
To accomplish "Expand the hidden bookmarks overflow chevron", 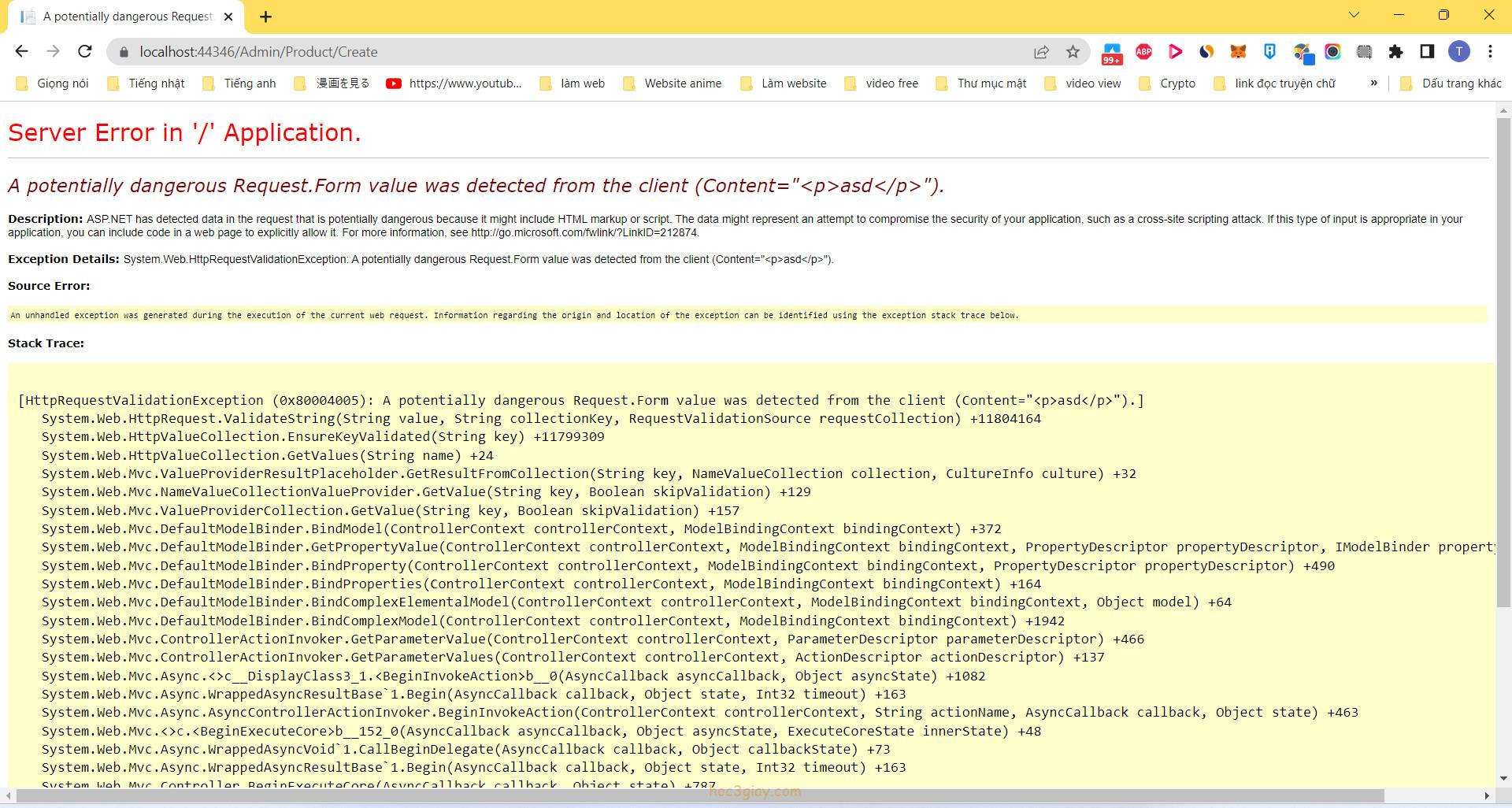I will coord(1373,83).
